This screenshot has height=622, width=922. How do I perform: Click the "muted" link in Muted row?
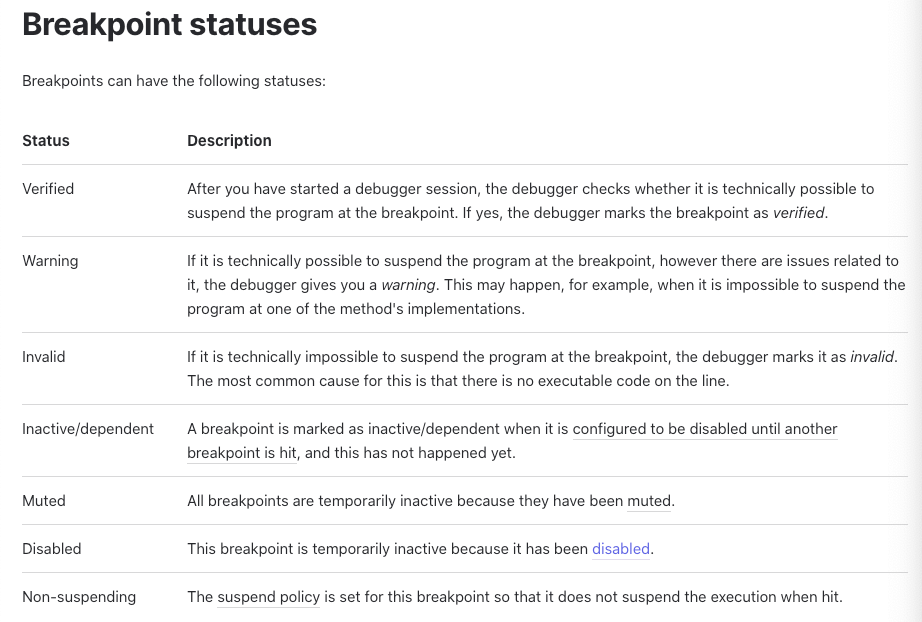[x=649, y=501]
